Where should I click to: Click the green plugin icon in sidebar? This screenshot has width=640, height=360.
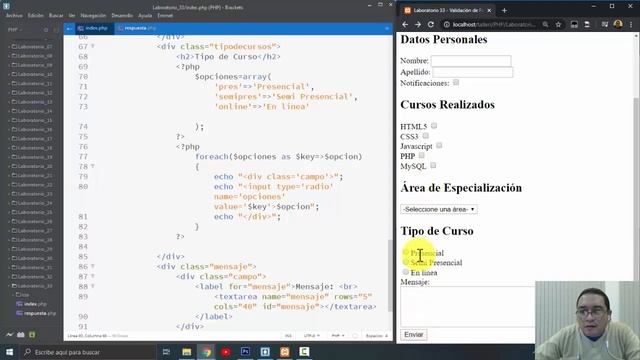pyautogui.click(x=32, y=335)
